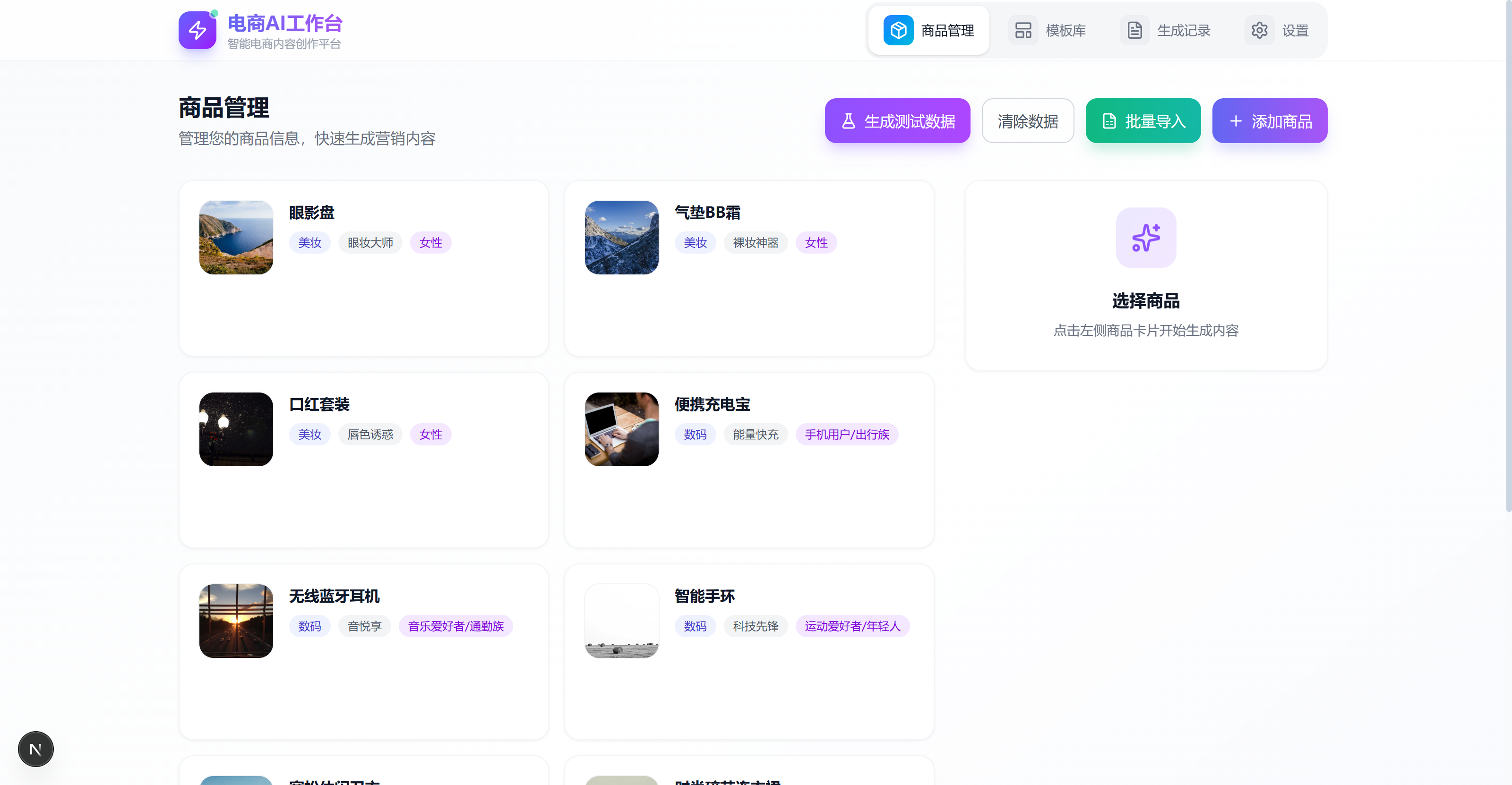Click the 设置 gear icon

1259,30
